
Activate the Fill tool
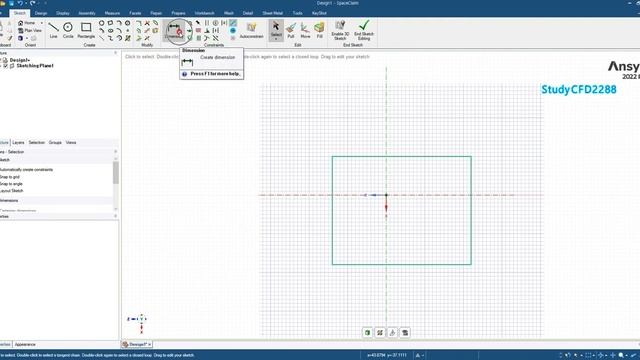pyautogui.click(x=320, y=30)
